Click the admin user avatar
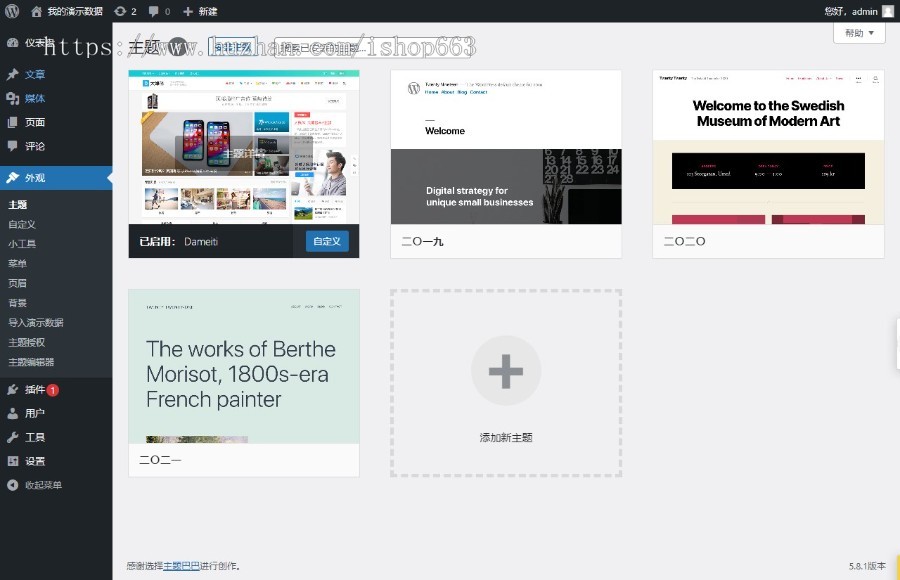 tap(887, 11)
